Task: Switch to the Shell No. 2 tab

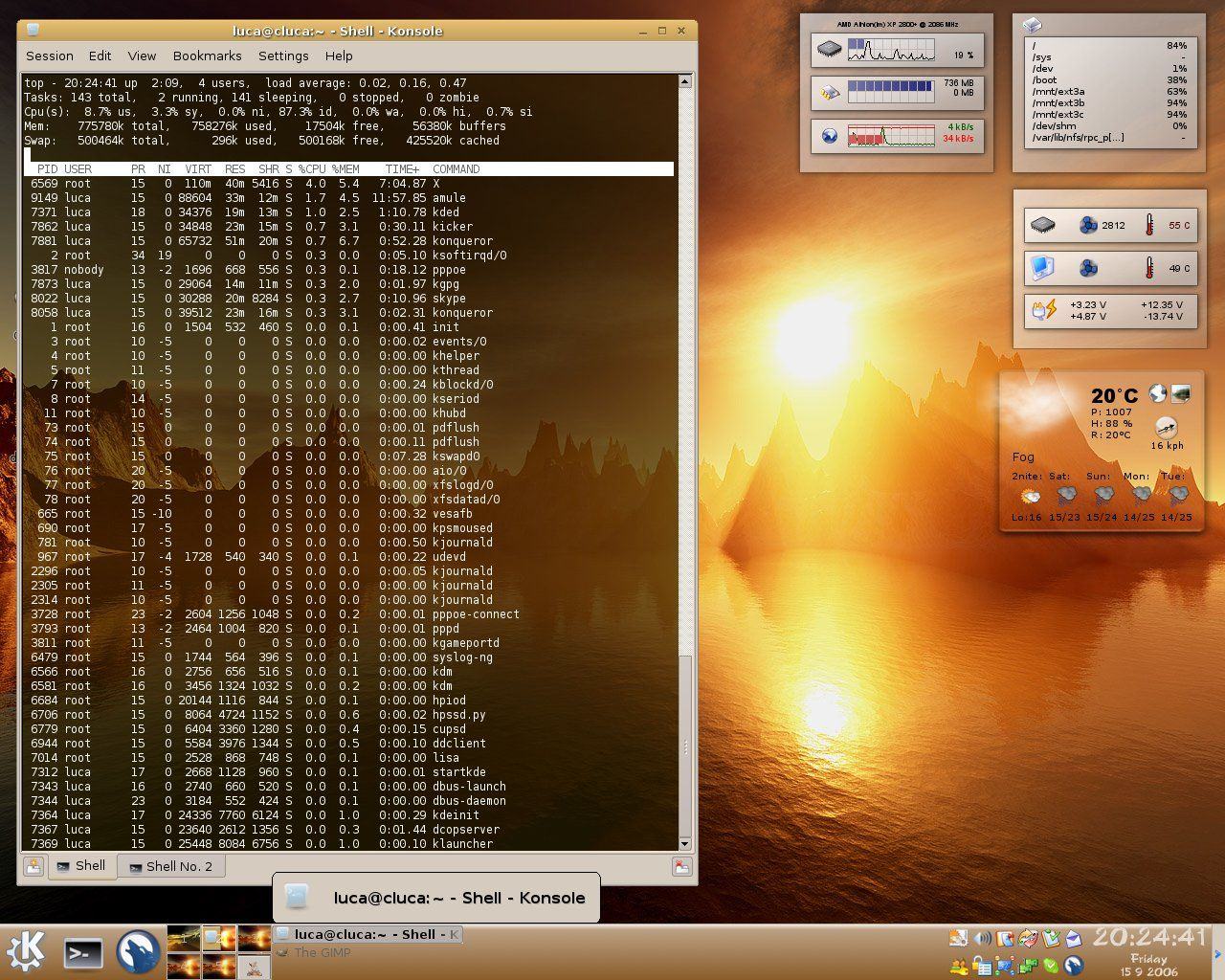Action: pyautogui.click(x=170, y=866)
